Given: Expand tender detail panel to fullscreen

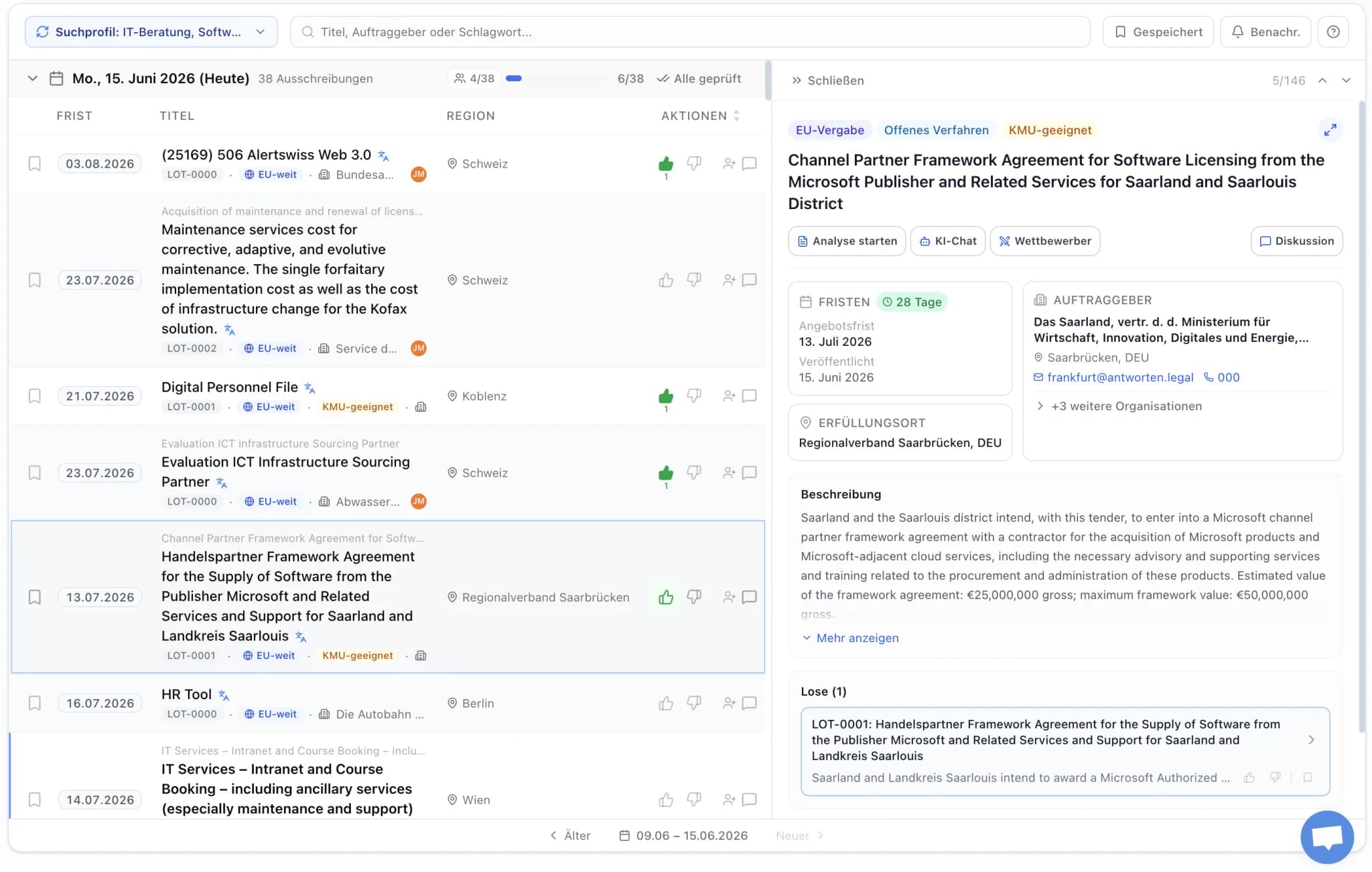Looking at the screenshot, I should [1330, 129].
